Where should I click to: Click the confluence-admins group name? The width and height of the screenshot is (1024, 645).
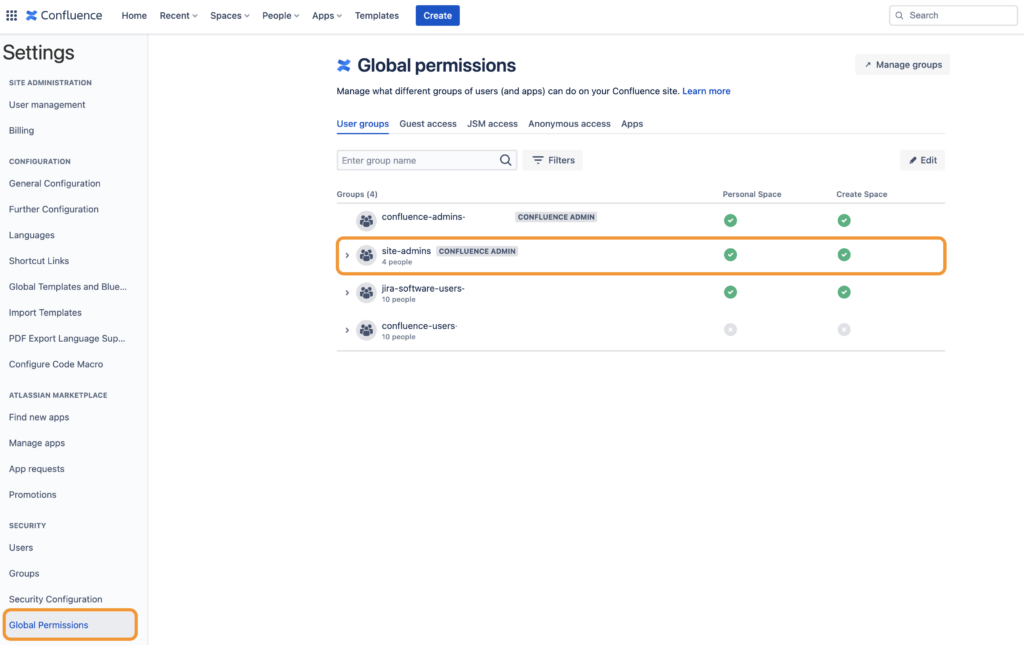[x=423, y=217]
